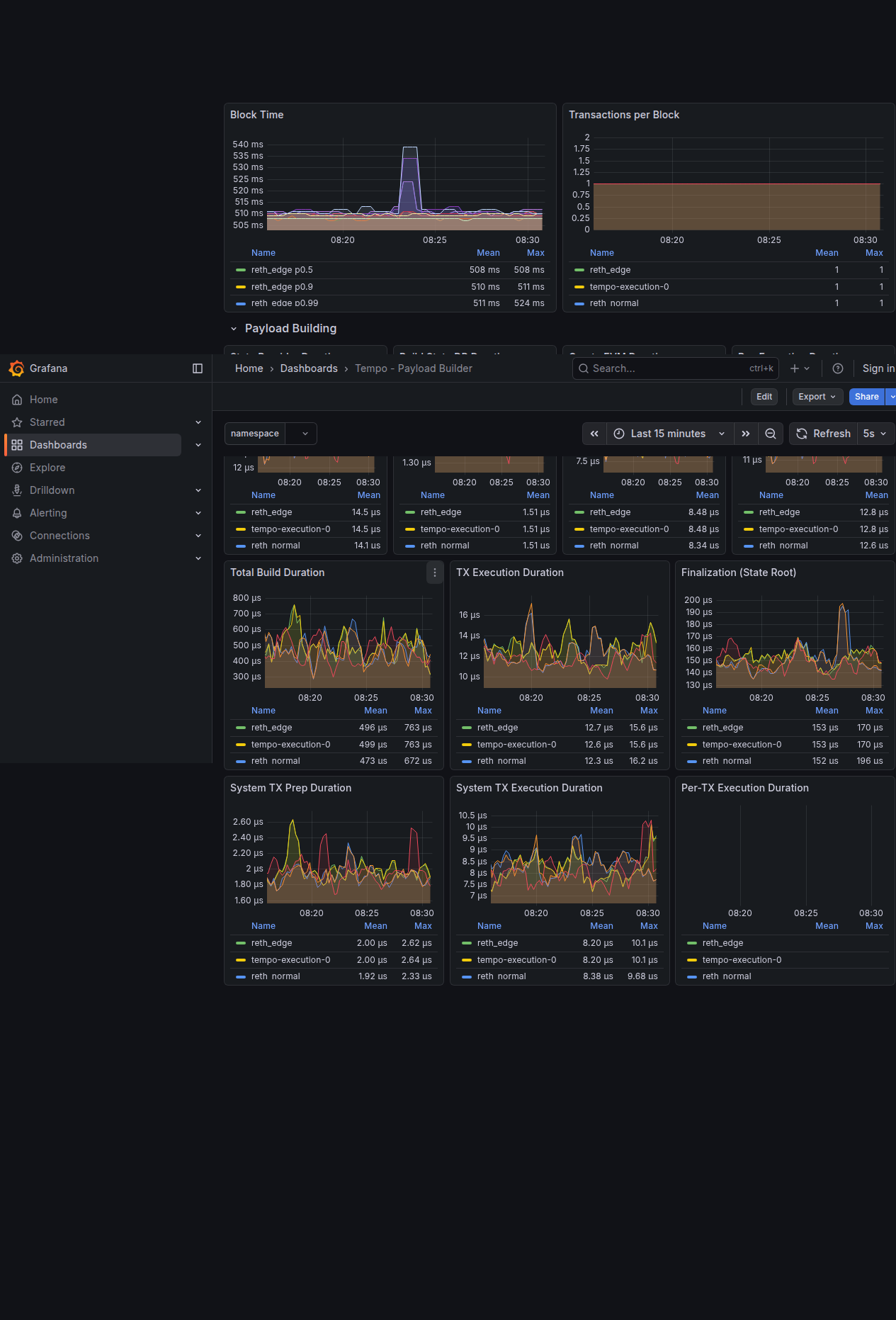Click the Grafana logo icon
Screen dimensions: 896x1320
16,368
